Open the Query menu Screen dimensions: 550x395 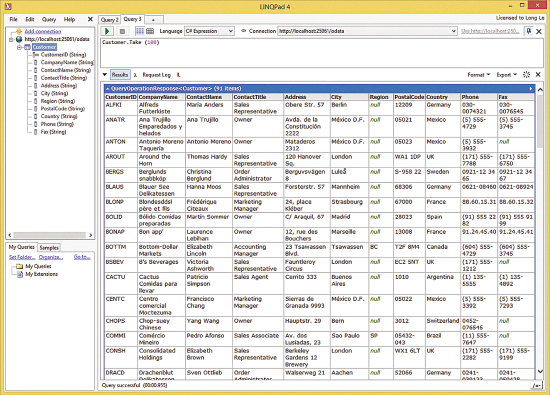click(49, 19)
